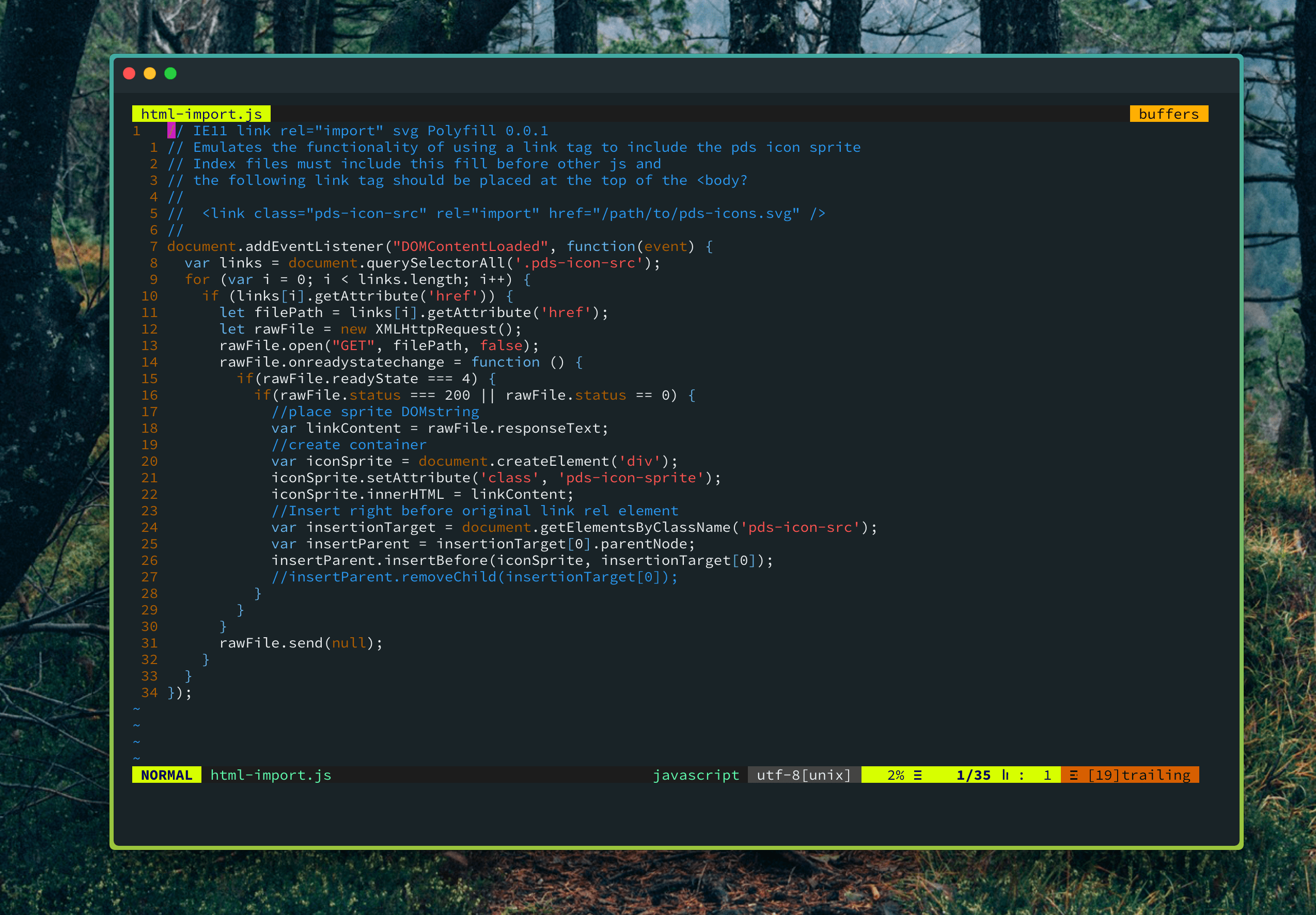
Task: Click the "GET" string in rawFile.open
Action: [x=354, y=345]
